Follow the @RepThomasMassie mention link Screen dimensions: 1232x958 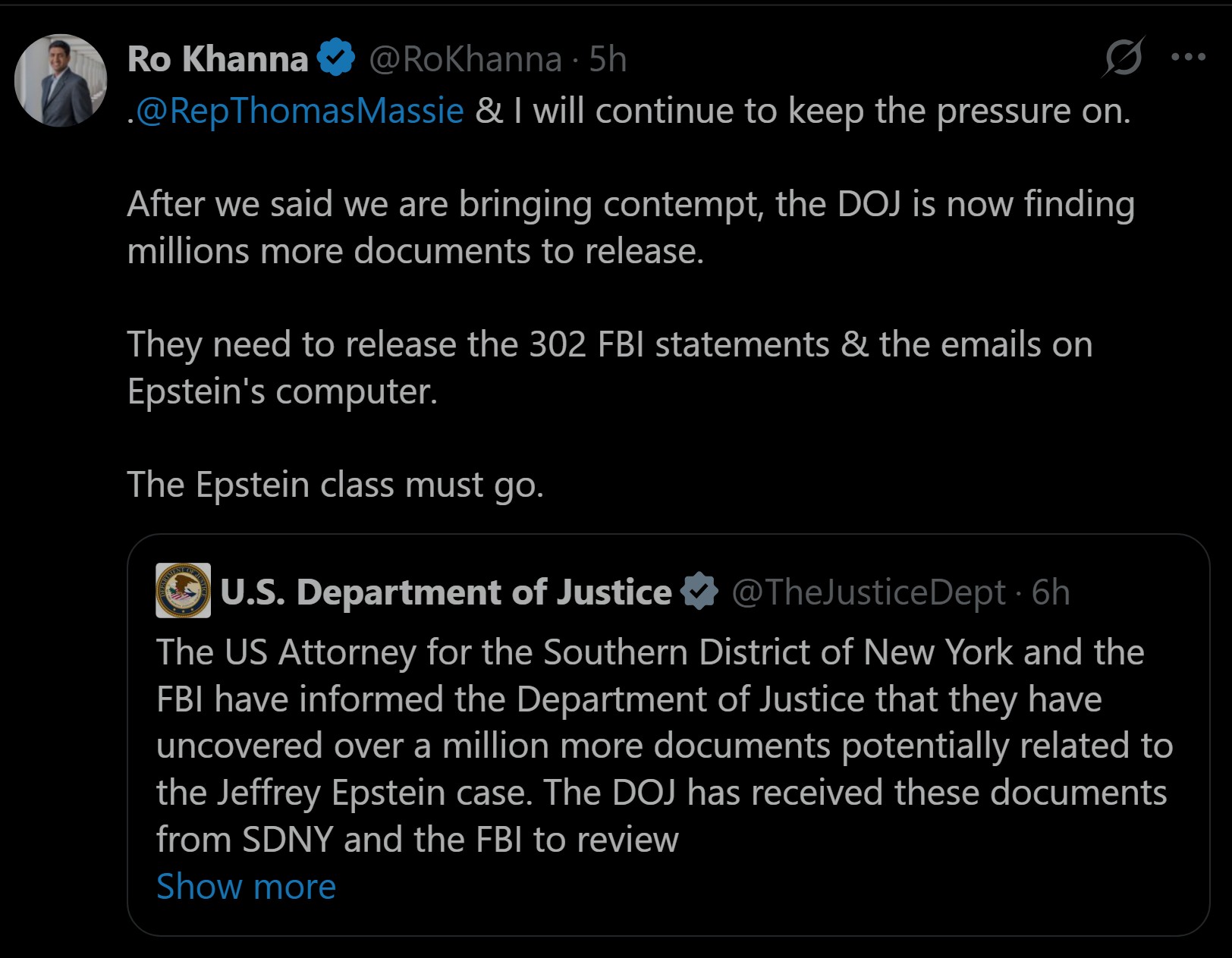[300, 111]
